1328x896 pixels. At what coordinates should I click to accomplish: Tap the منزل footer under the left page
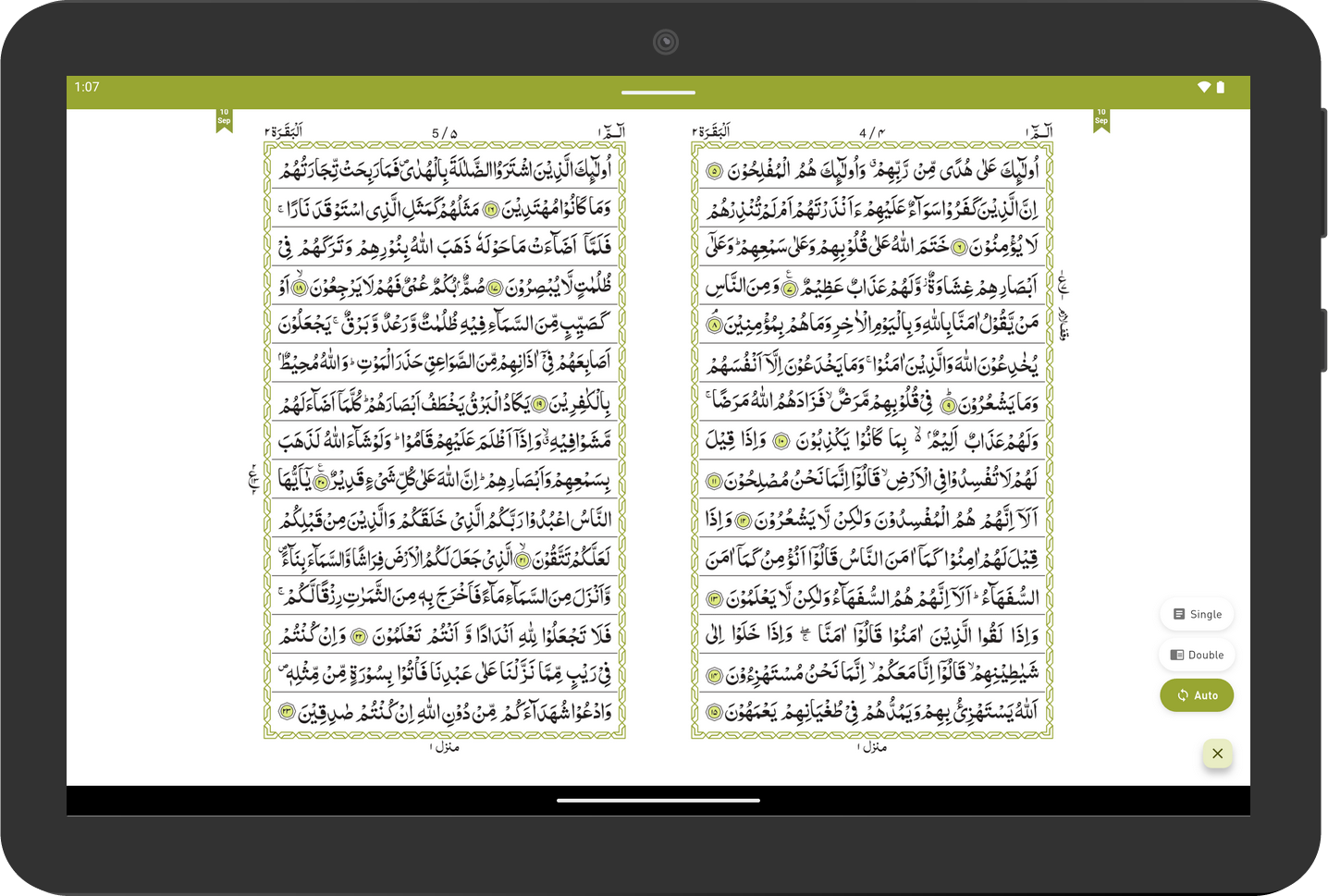[x=445, y=746]
